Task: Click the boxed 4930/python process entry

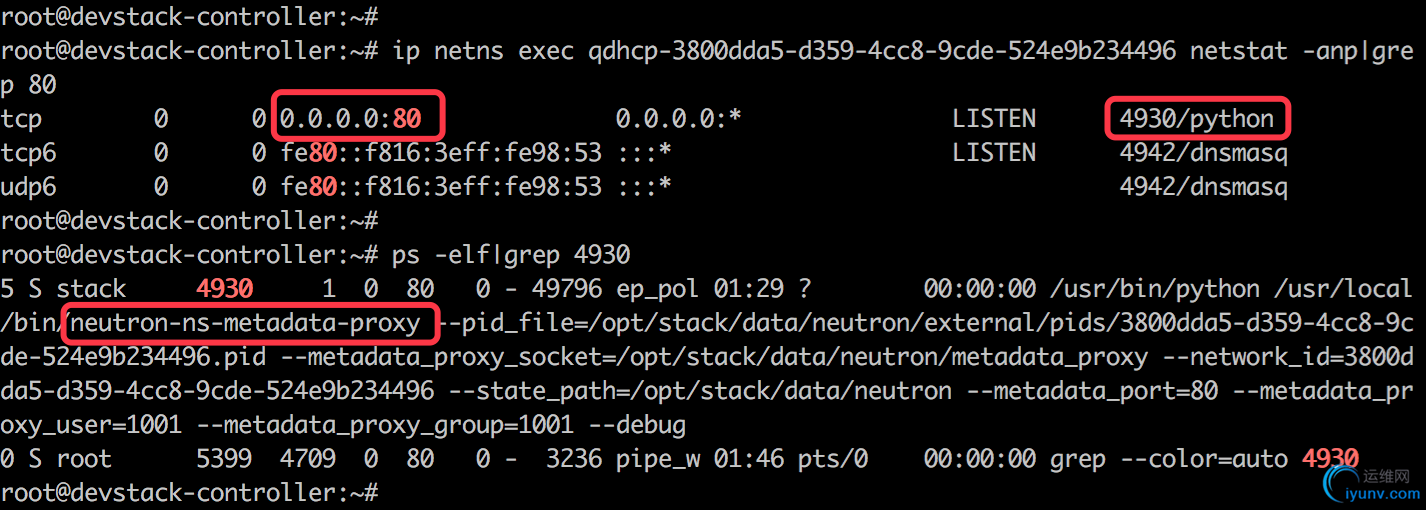Action: tap(1198, 118)
